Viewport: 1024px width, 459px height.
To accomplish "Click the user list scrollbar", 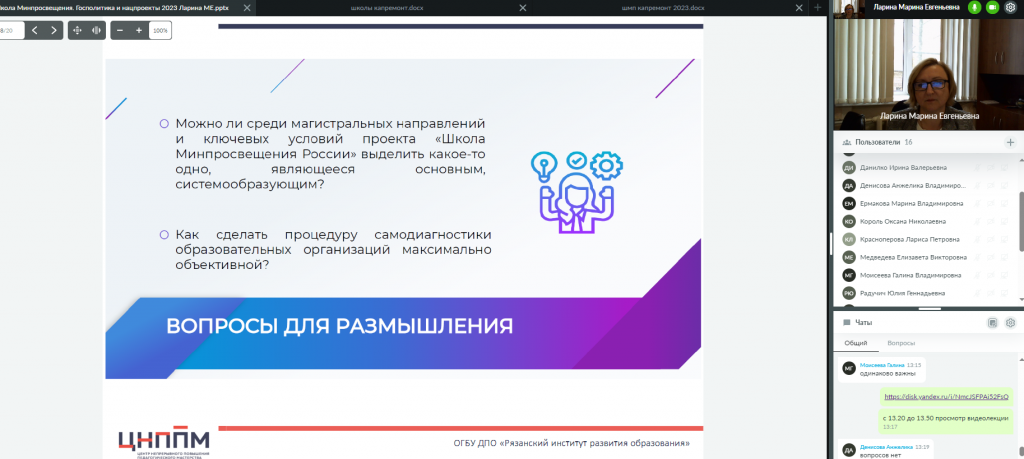I will [1021, 220].
